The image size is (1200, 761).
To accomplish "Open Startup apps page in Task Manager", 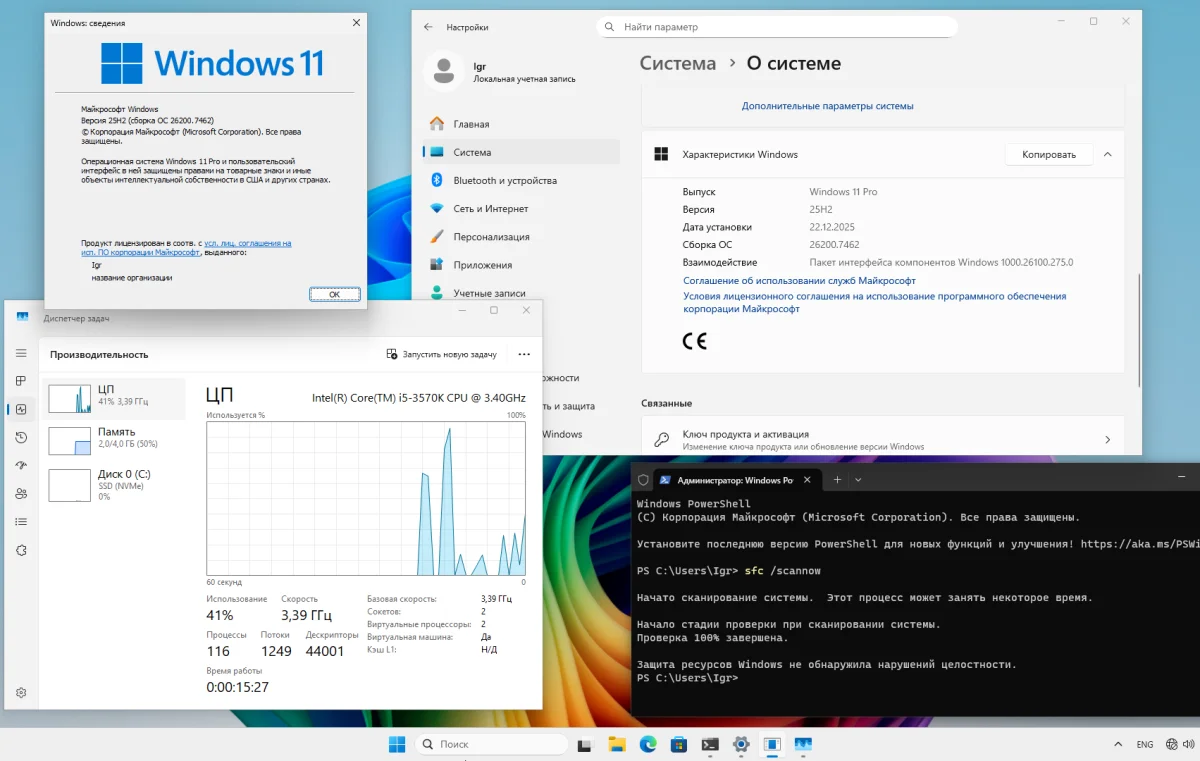I will tap(21, 465).
